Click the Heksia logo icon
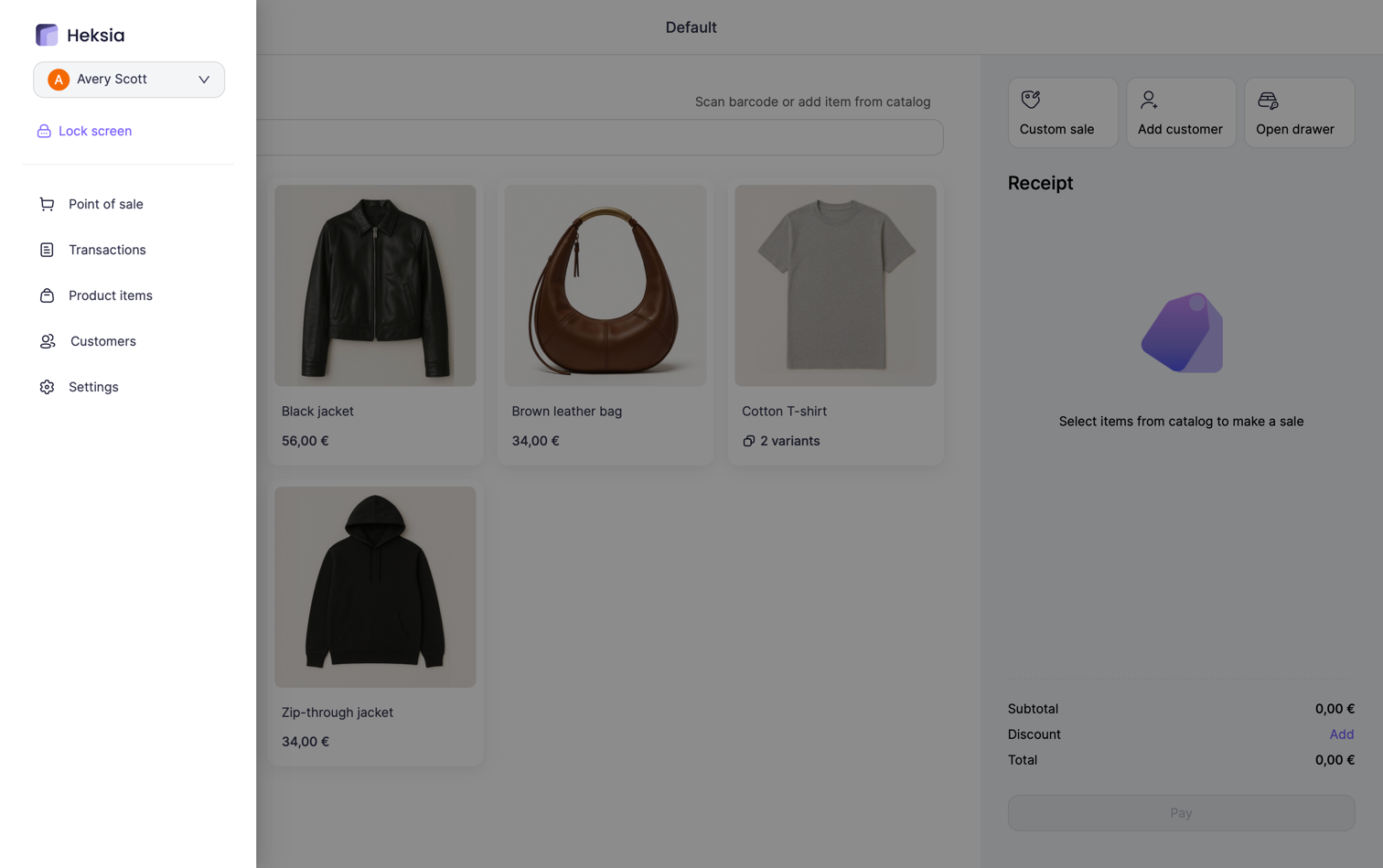1383x868 pixels. click(x=47, y=35)
